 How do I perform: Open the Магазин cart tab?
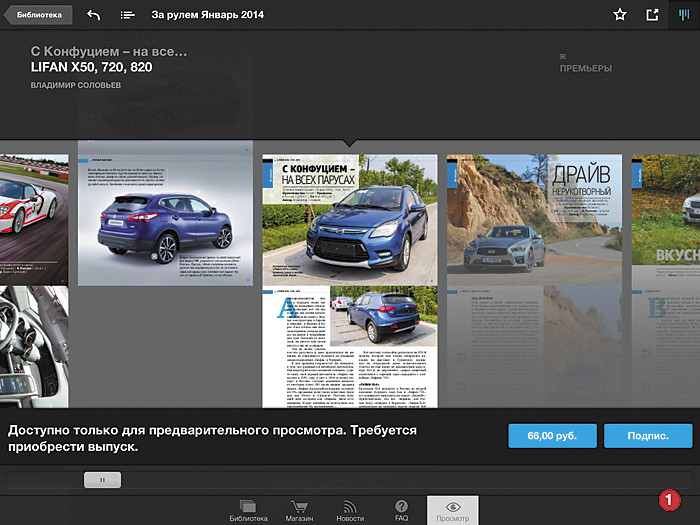coord(299,510)
